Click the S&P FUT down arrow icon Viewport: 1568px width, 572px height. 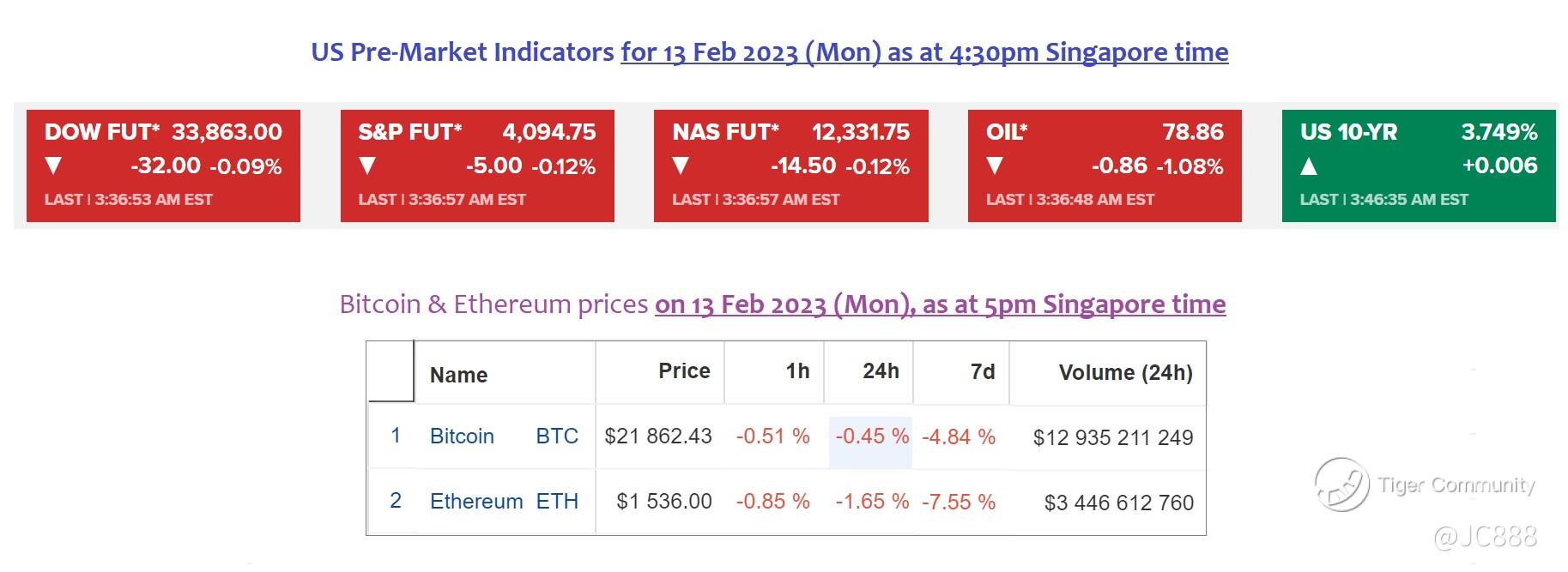click(367, 166)
